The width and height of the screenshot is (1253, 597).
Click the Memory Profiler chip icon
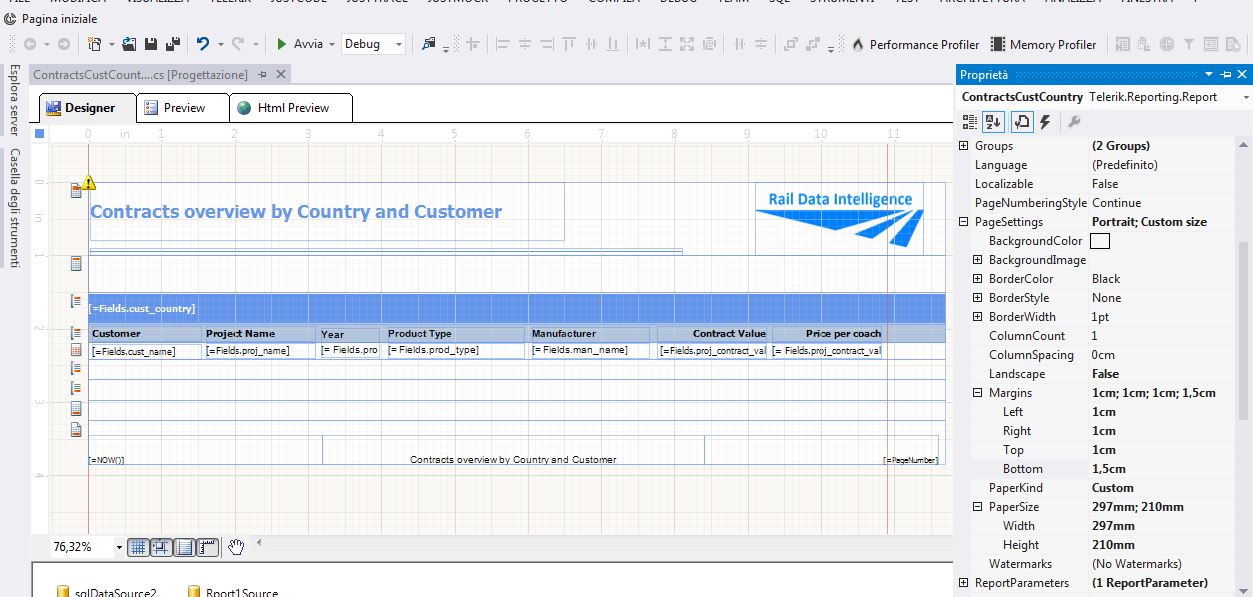[x=998, y=44]
